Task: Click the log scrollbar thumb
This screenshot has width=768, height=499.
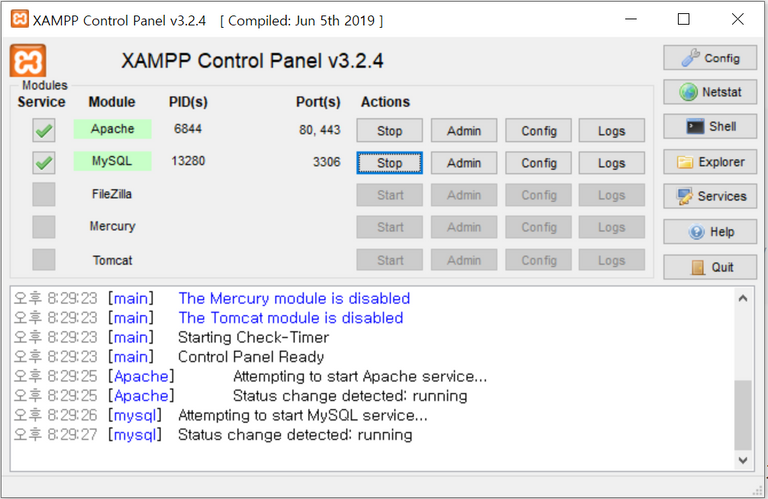Action: point(743,415)
